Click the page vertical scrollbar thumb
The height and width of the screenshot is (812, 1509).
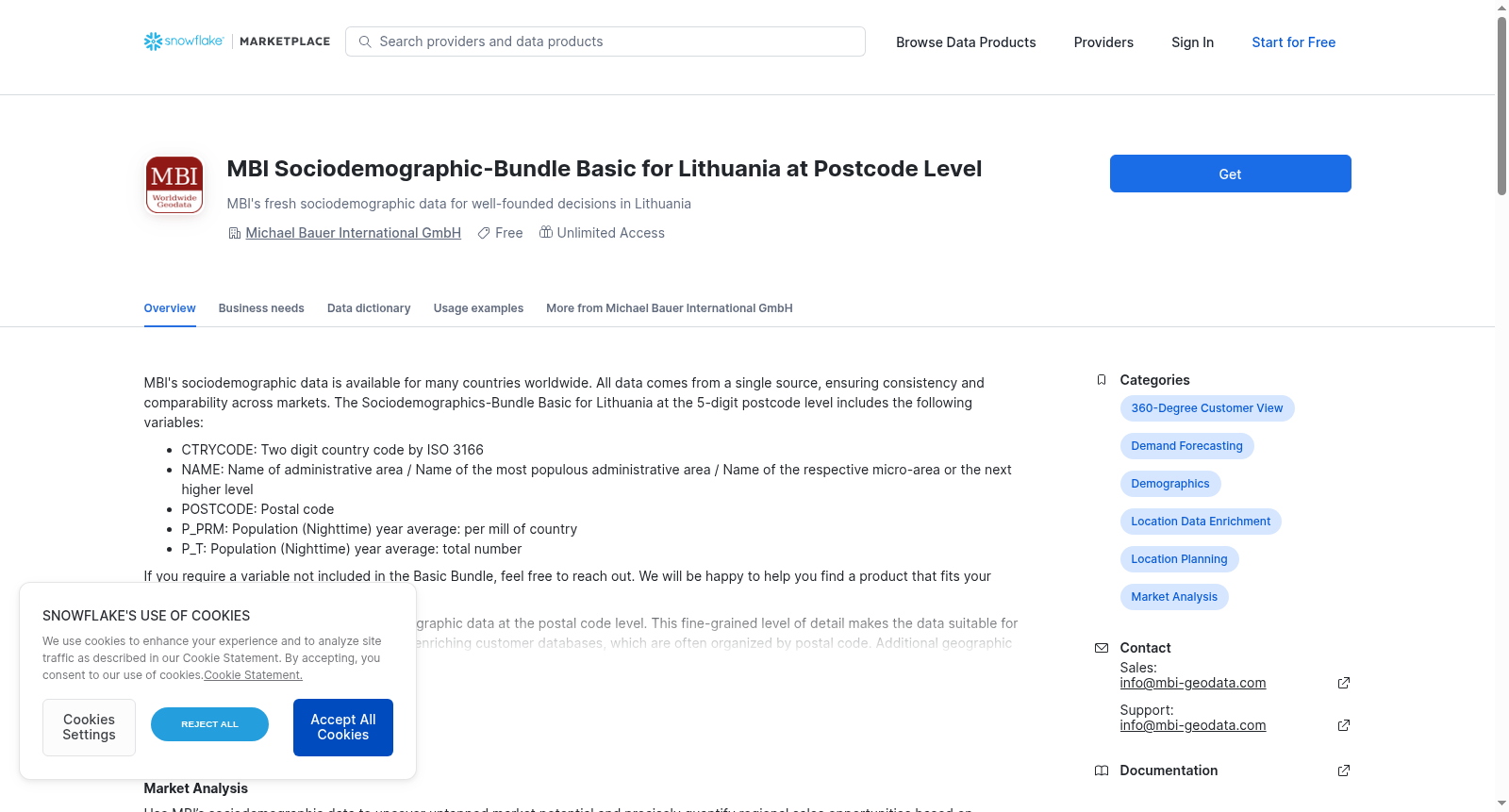[1501, 106]
